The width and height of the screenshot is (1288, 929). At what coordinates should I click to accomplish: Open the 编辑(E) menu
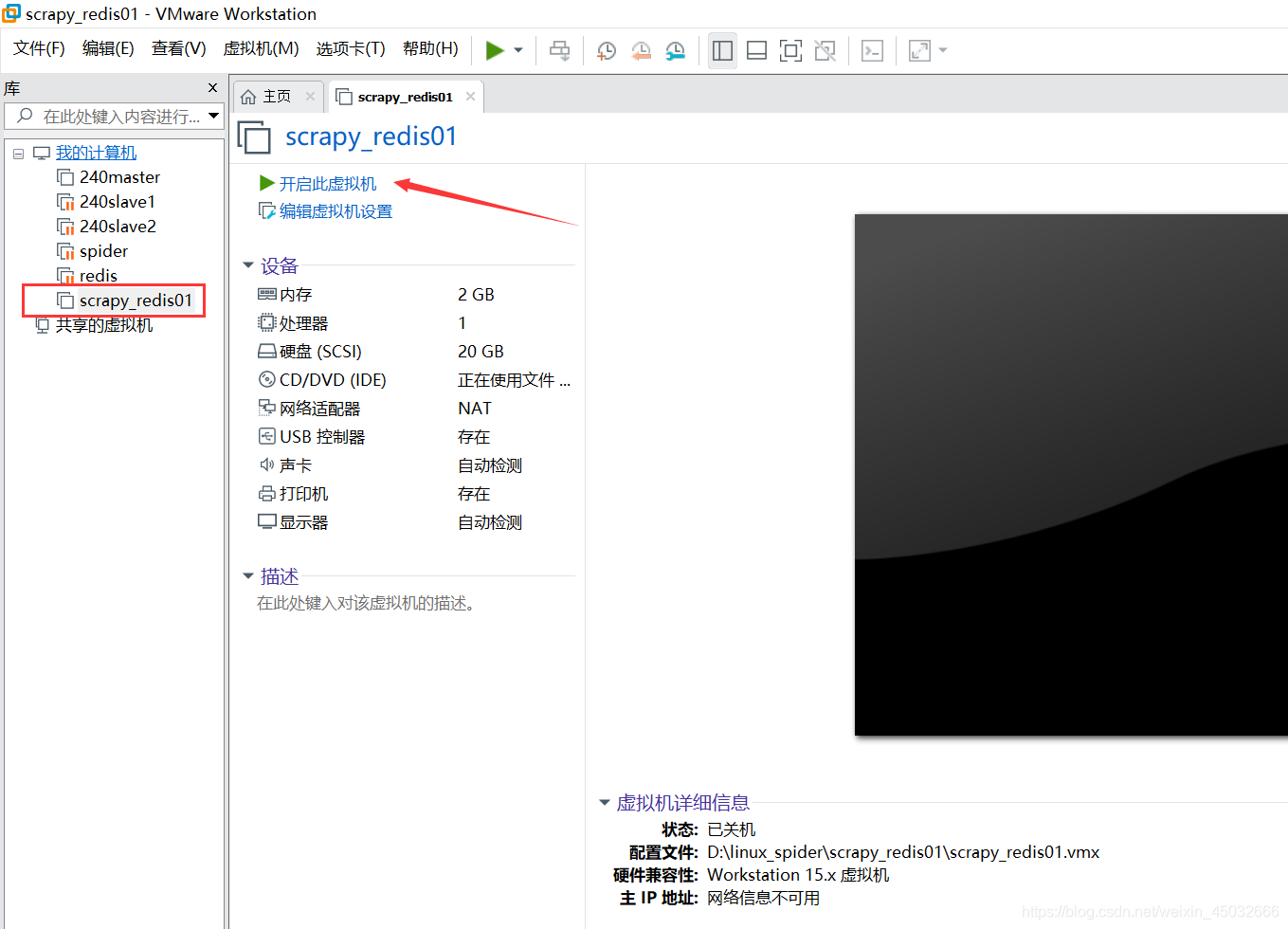pyautogui.click(x=108, y=48)
